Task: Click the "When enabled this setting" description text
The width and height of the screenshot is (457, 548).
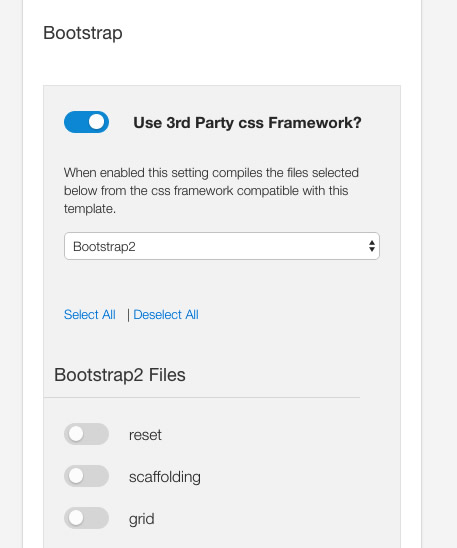Action: click(211, 190)
